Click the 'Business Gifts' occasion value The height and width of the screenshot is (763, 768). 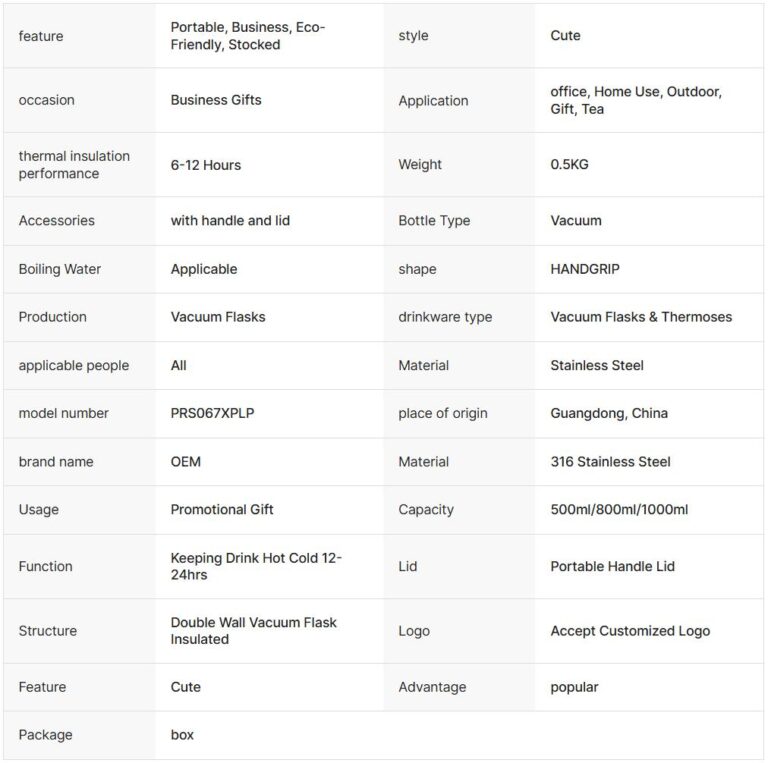click(x=215, y=100)
